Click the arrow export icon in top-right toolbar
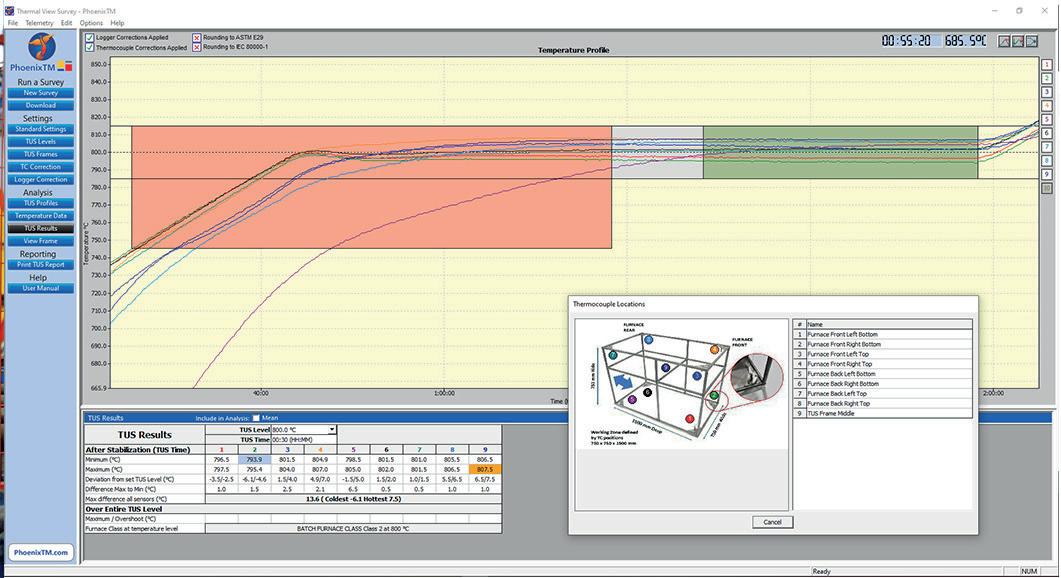1061x578 pixels. click(x=1031, y=41)
